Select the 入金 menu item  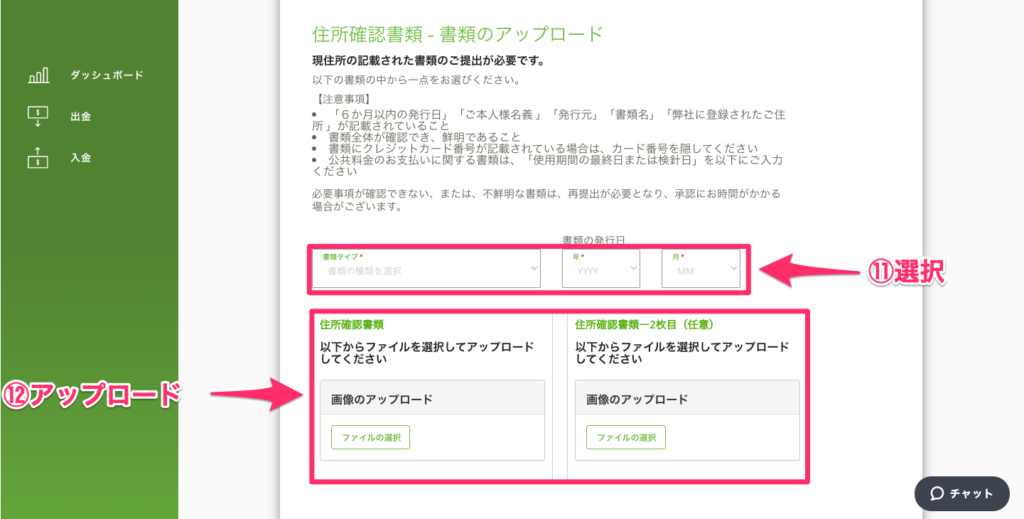point(81,157)
